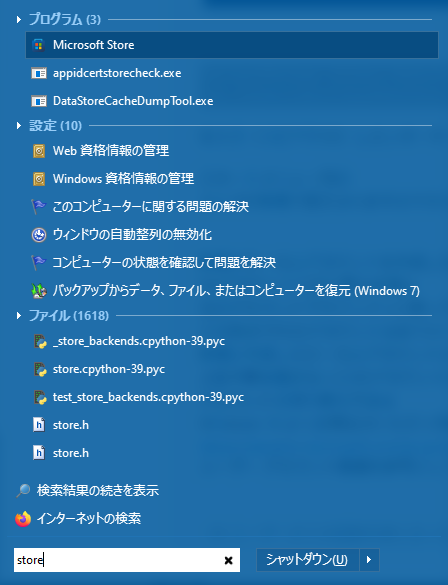Click the Microsoft Store app icon
This screenshot has width=448, height=585.
coord(39,45)
